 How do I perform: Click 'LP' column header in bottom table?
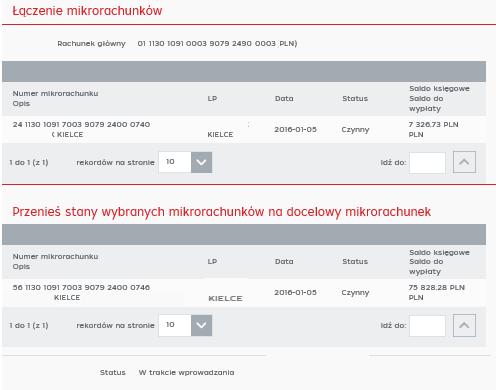(x=212, y=262)
